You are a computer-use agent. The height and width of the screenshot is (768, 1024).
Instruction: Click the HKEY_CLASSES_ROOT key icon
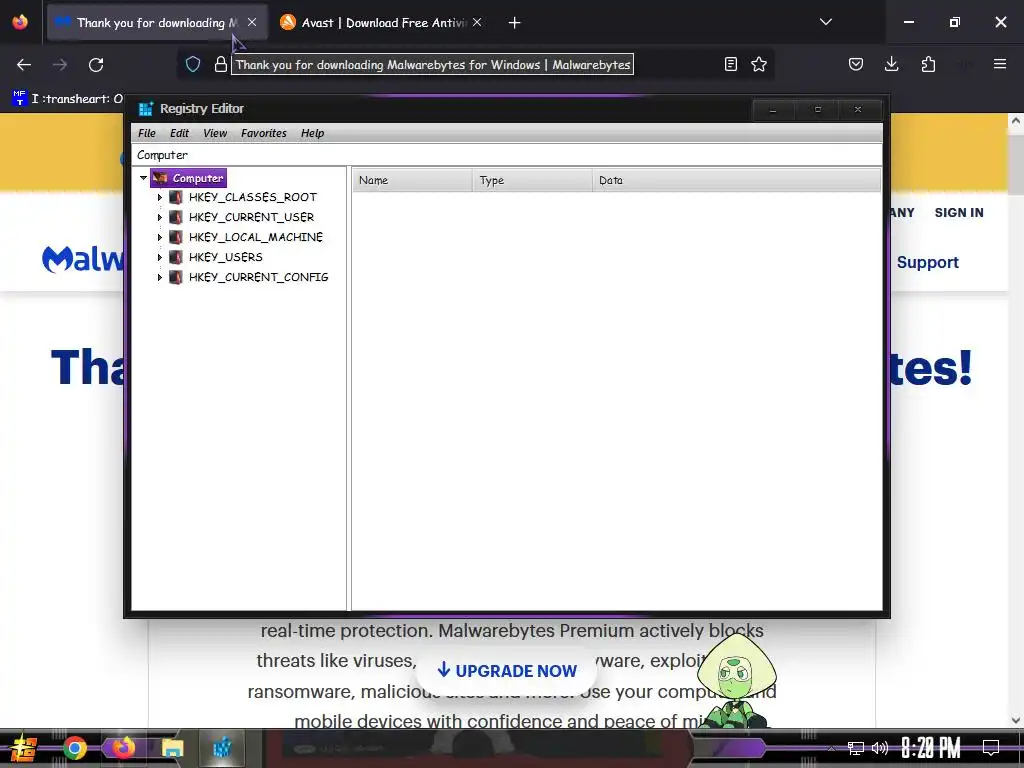(175, 197)
